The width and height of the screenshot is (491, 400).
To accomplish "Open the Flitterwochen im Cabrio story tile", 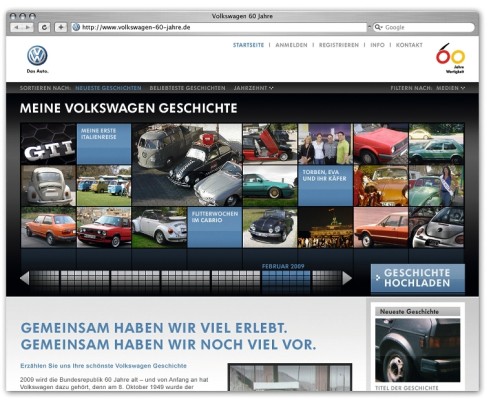I will pos(215,227).
